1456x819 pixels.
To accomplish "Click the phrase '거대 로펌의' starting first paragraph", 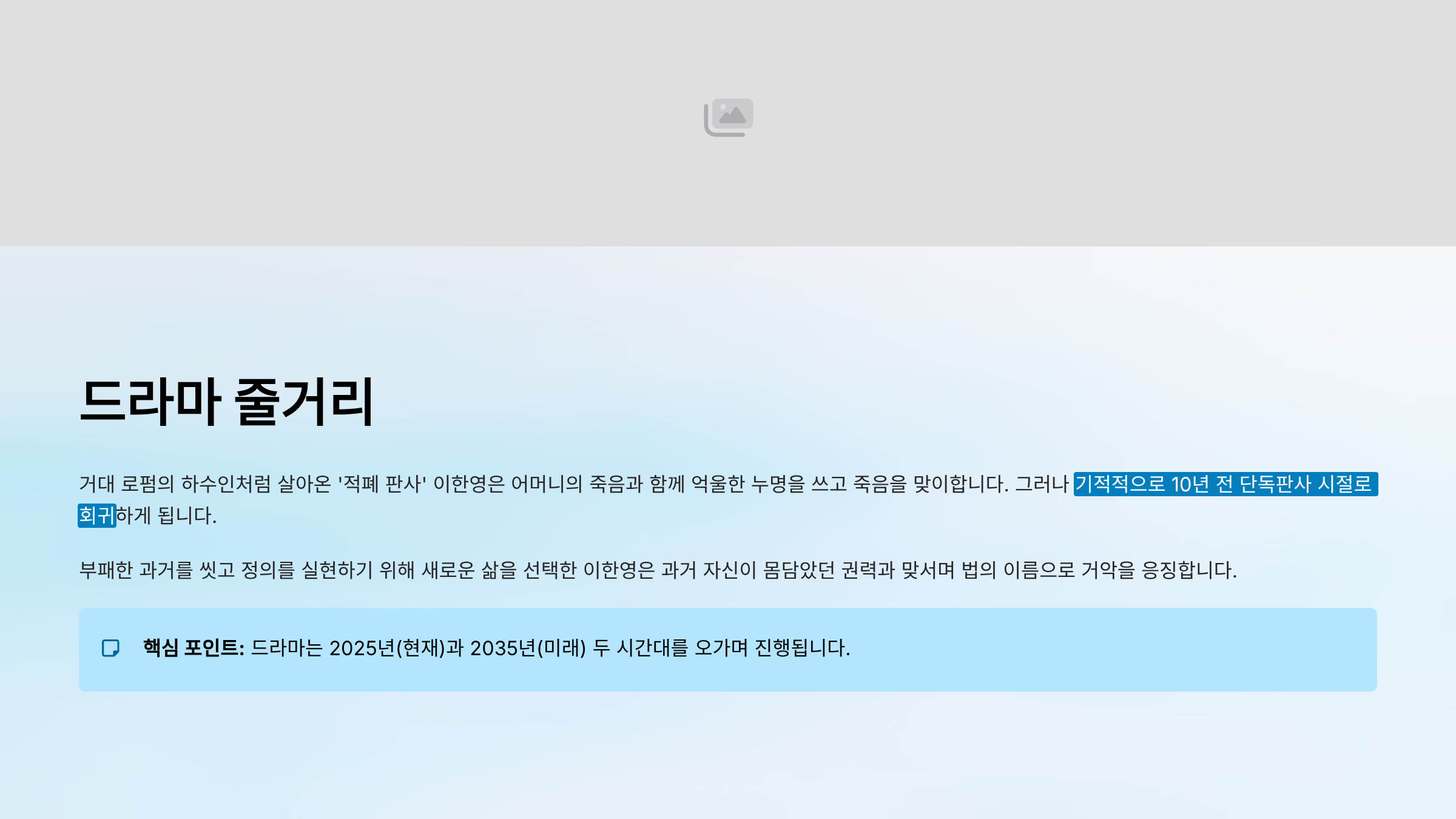I will click(126, 484).
